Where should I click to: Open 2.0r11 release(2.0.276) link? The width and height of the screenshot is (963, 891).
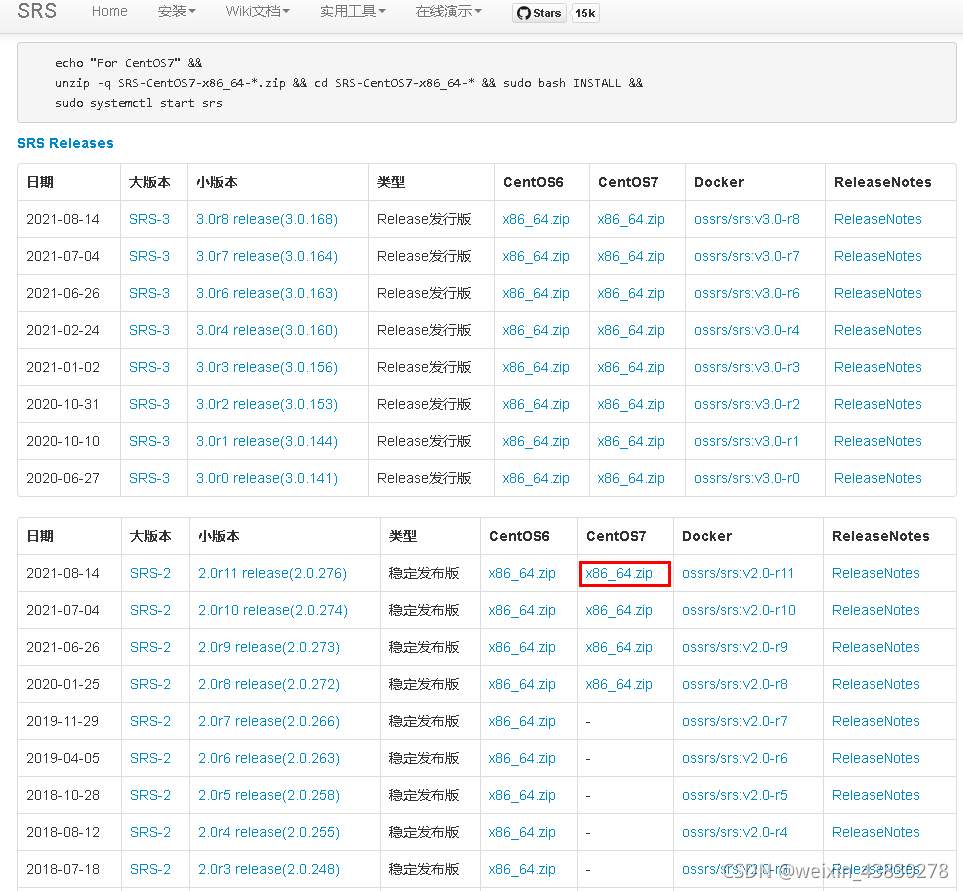pyautogui.click(x=272, y=574)
